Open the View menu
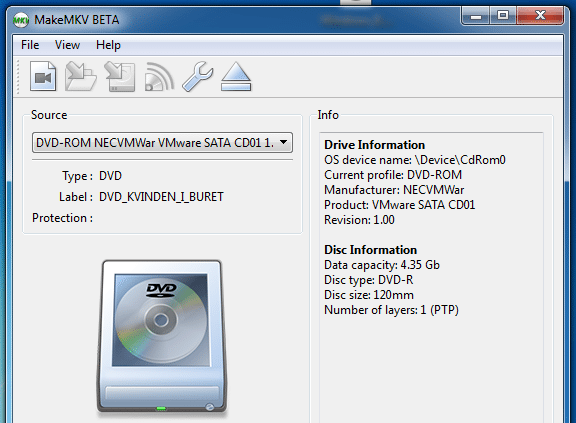 tap(67, 45)
